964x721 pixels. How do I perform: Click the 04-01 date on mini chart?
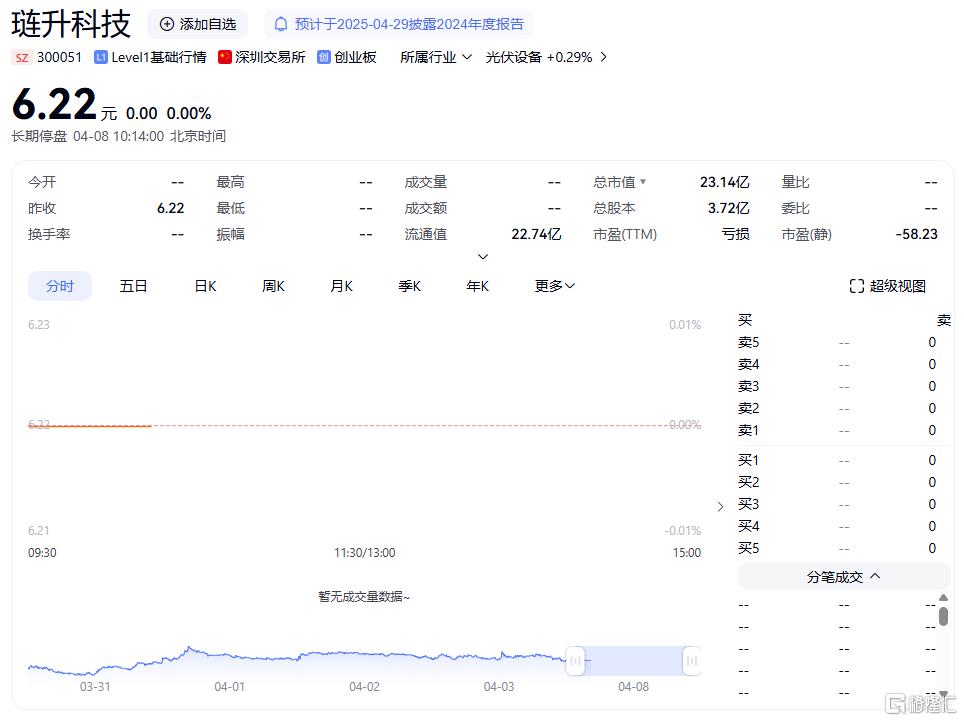coord(229,687)
